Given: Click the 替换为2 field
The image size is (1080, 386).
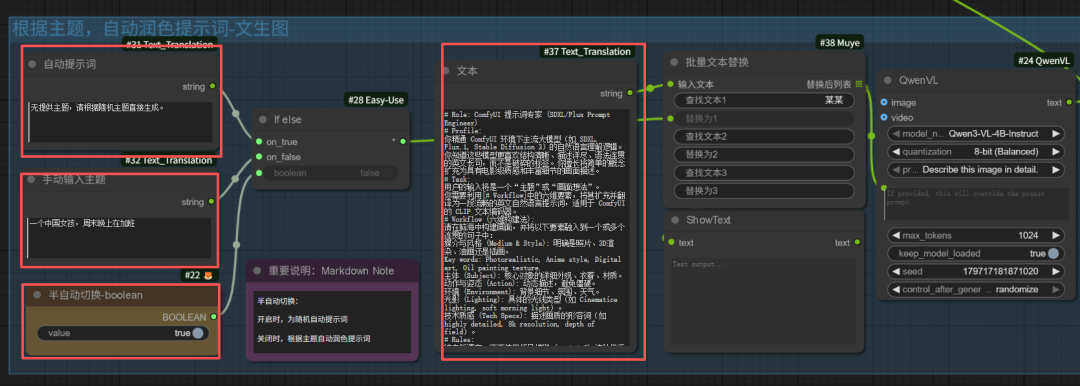Looking at the screenshot, I should pos(763,154).
